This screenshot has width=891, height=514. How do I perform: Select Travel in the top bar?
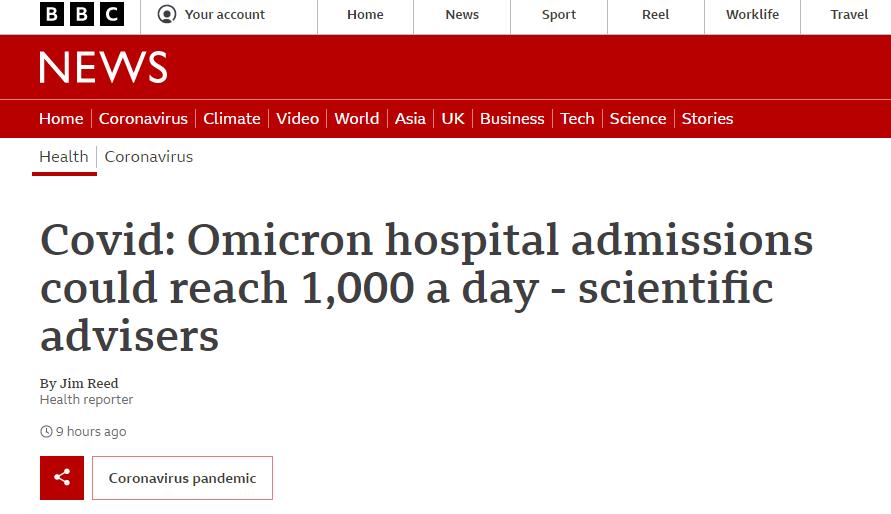pyautogui.click(x=849, y=15)
